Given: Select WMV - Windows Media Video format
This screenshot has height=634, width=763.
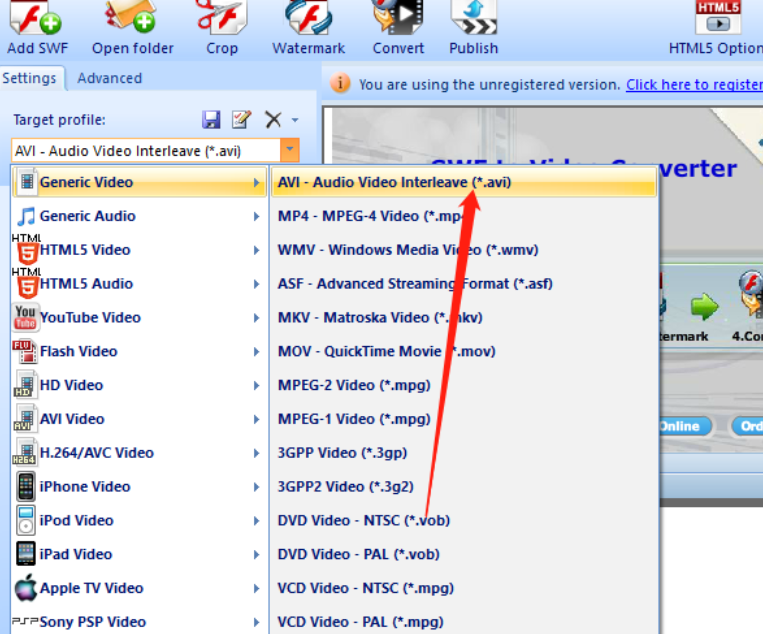Looking at the screenshot, I should [464, 250].
